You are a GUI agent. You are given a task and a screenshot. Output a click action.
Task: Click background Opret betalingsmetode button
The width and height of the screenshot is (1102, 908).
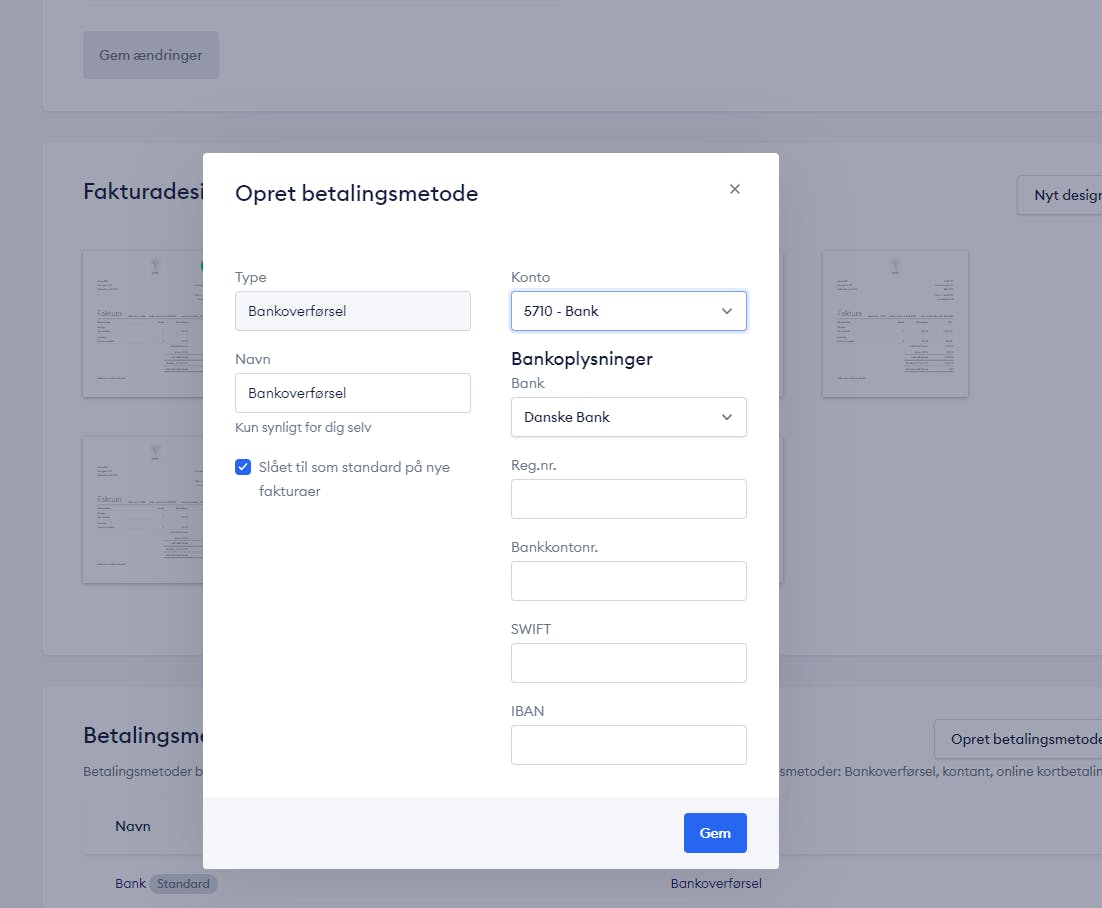[1018, 739]
